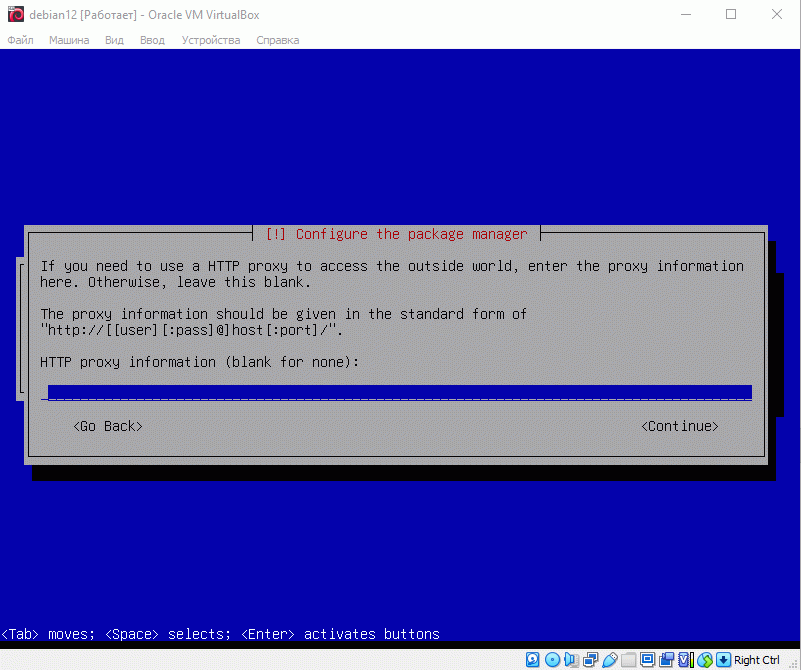Click the shared folders status icon
801x670 pixels.
coord(628,660)
